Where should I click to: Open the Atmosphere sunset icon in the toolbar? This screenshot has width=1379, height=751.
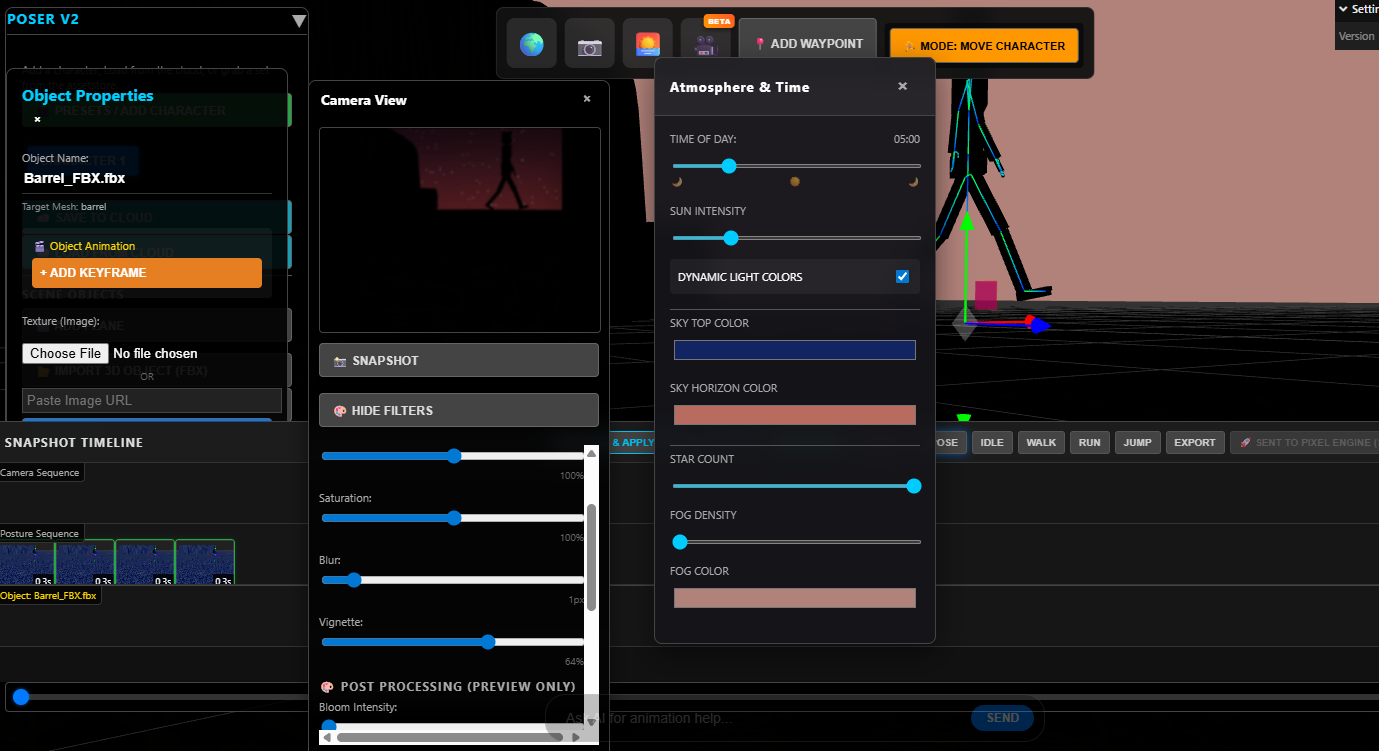pyautogui.click(x=647, y=44)
